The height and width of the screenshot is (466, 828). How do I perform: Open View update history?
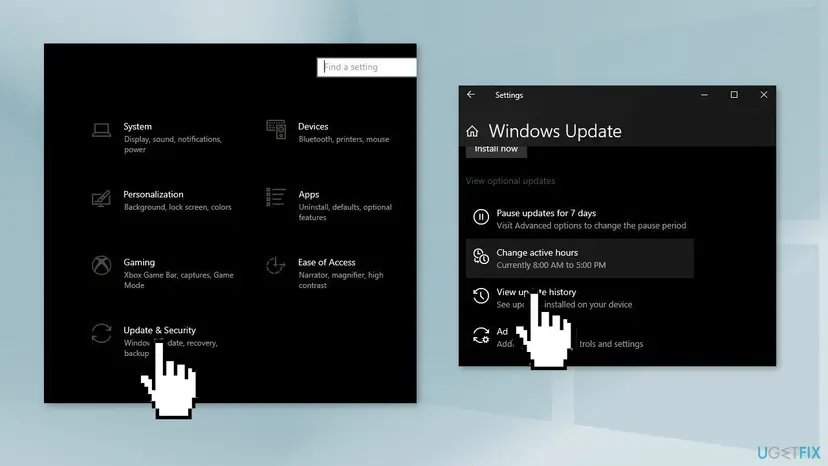click(x=580, y=298)
